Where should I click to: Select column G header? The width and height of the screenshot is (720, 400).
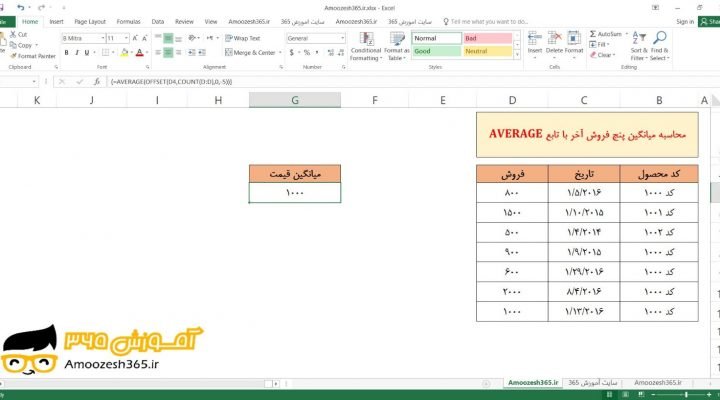pyautogui.click(x=295, y=100)
